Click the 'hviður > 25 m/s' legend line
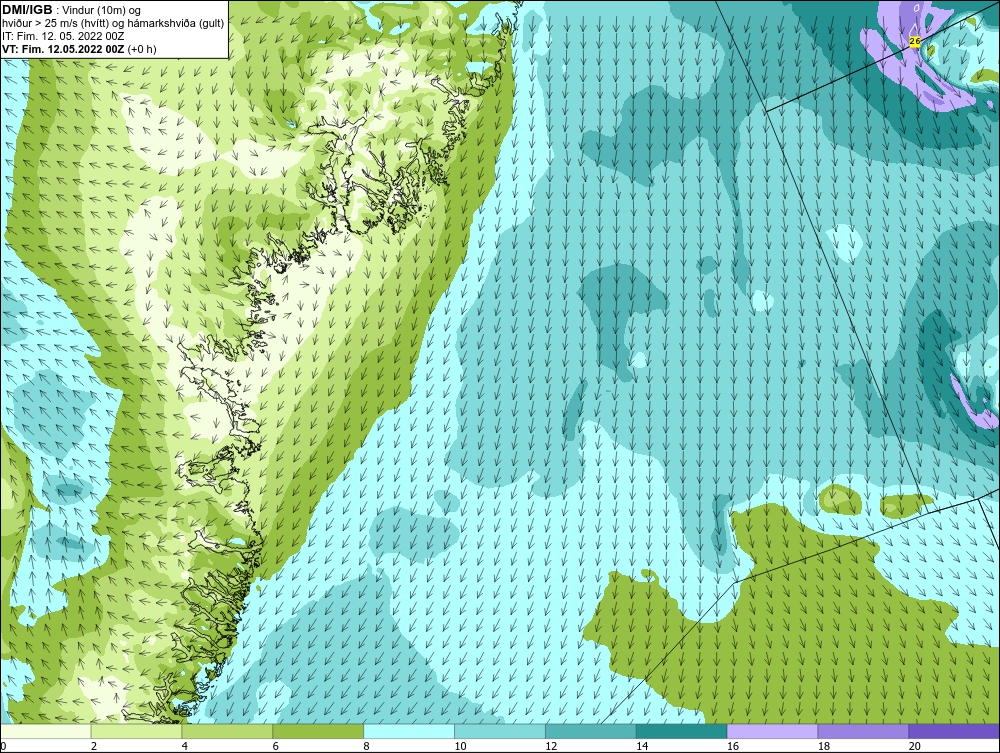Viewport: 1000px width, 753px height. (113, 23)
